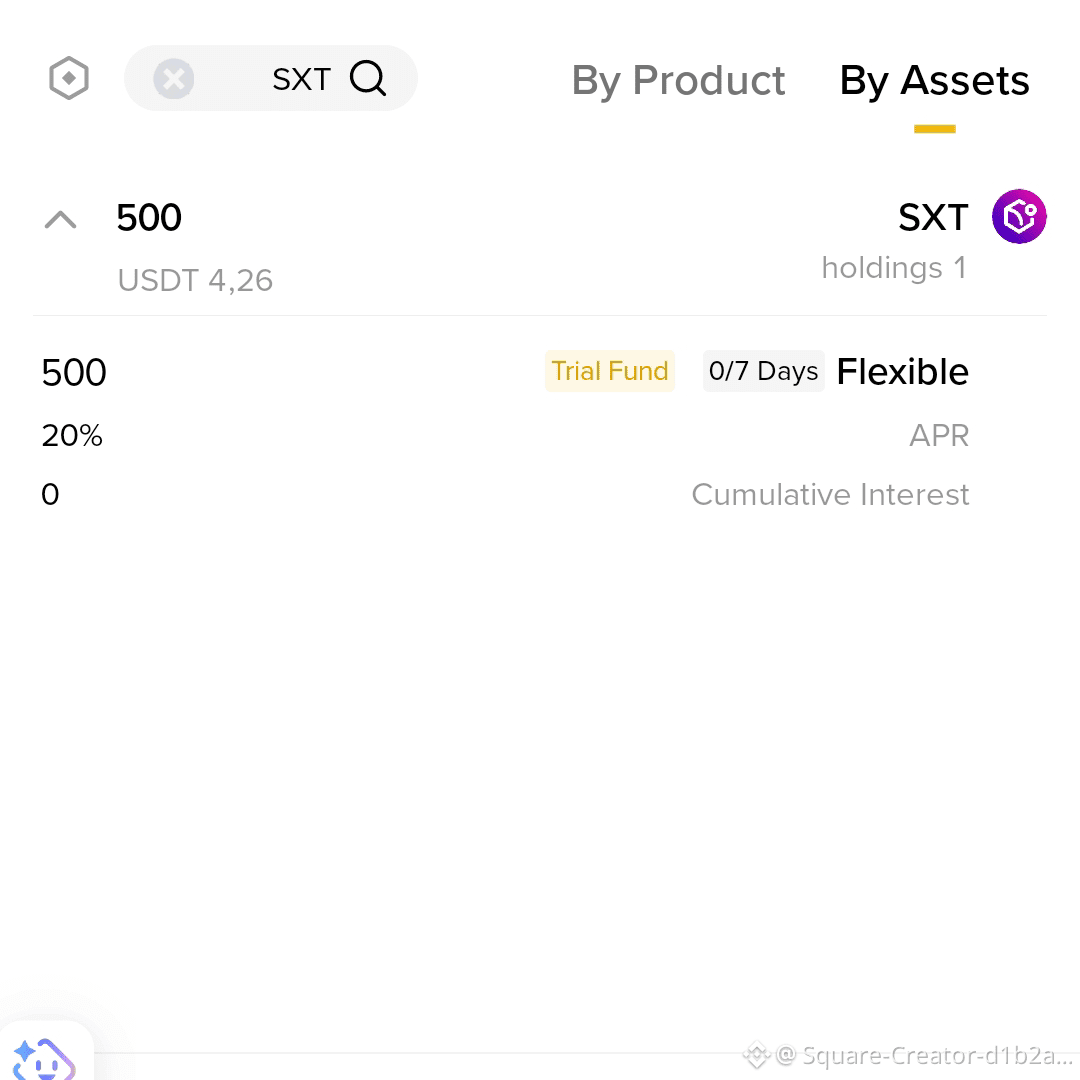Switch to the By Product tab
The height and width of the screenshot is (1080, 1080).
[678, 81]
